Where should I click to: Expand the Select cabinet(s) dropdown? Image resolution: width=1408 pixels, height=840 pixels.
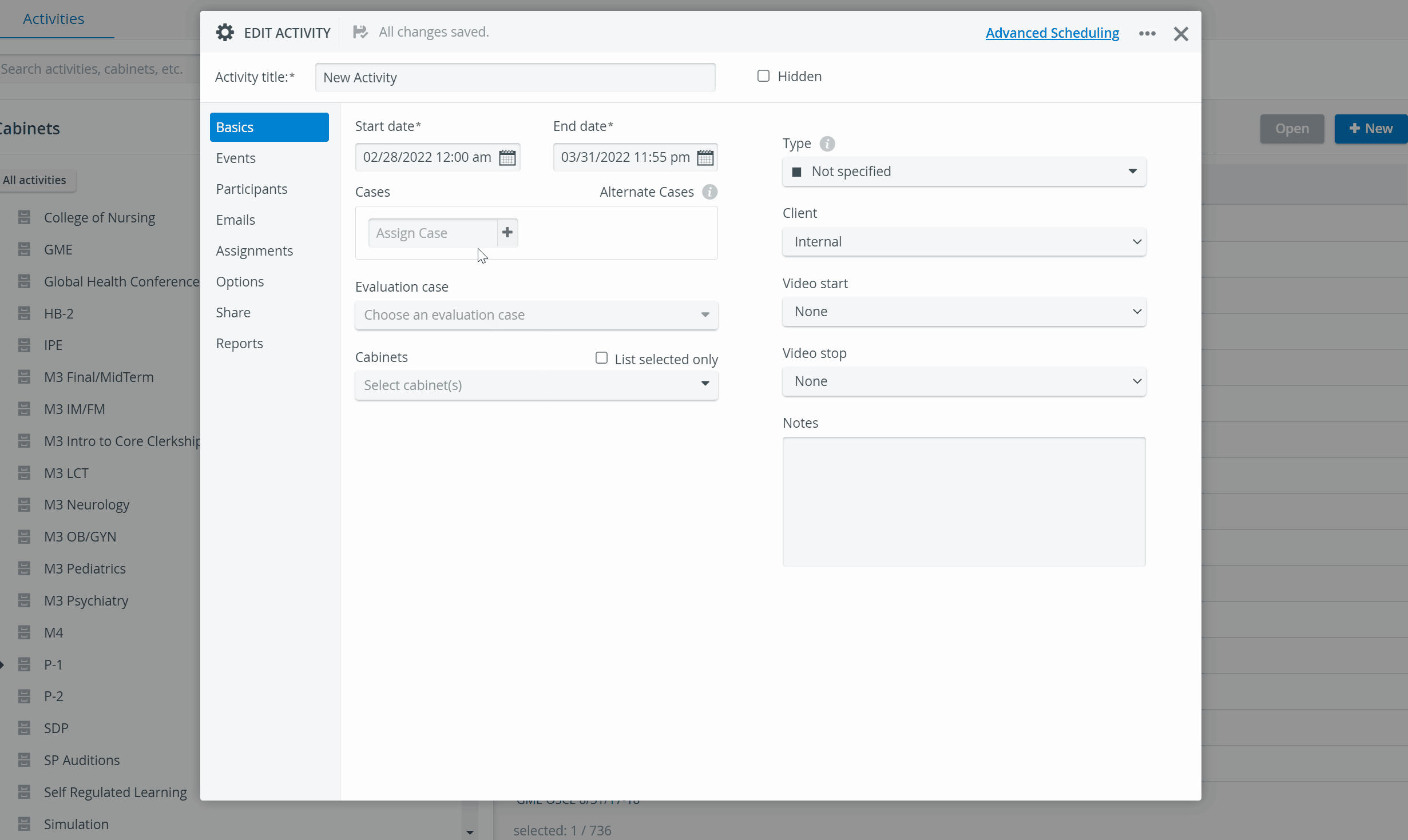click(537, 385)
